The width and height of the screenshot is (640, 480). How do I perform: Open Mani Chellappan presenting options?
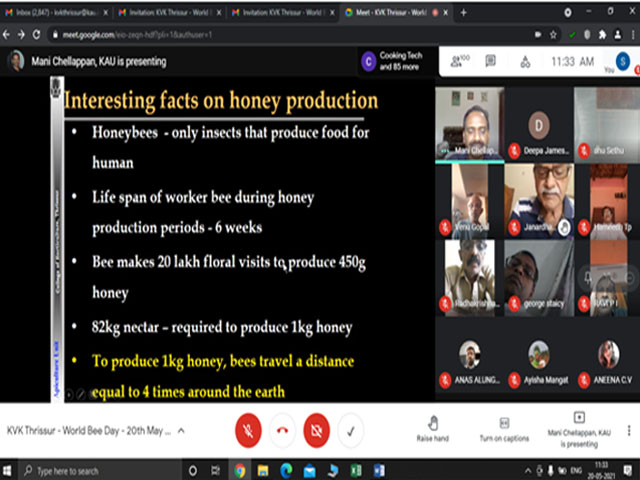click(x=578, y=429)
